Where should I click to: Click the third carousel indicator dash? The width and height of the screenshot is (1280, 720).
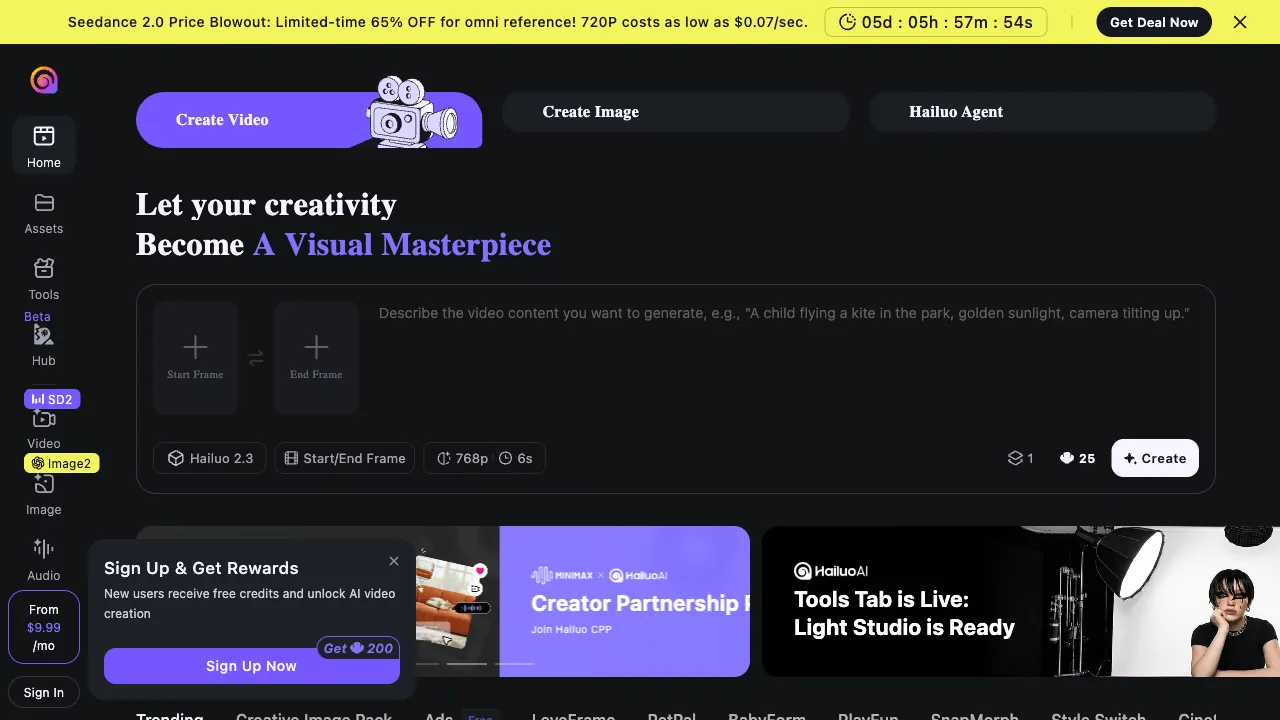pos(515,664)
